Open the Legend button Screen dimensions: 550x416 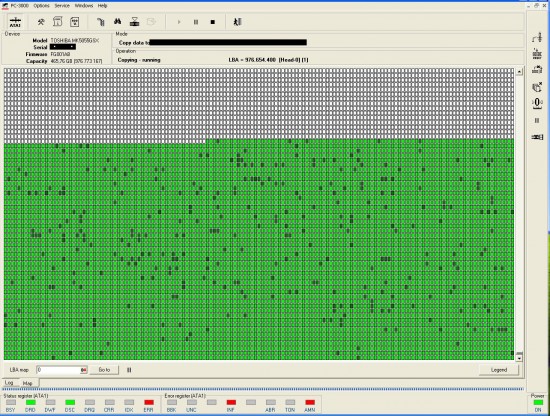(x=499, y=370)
